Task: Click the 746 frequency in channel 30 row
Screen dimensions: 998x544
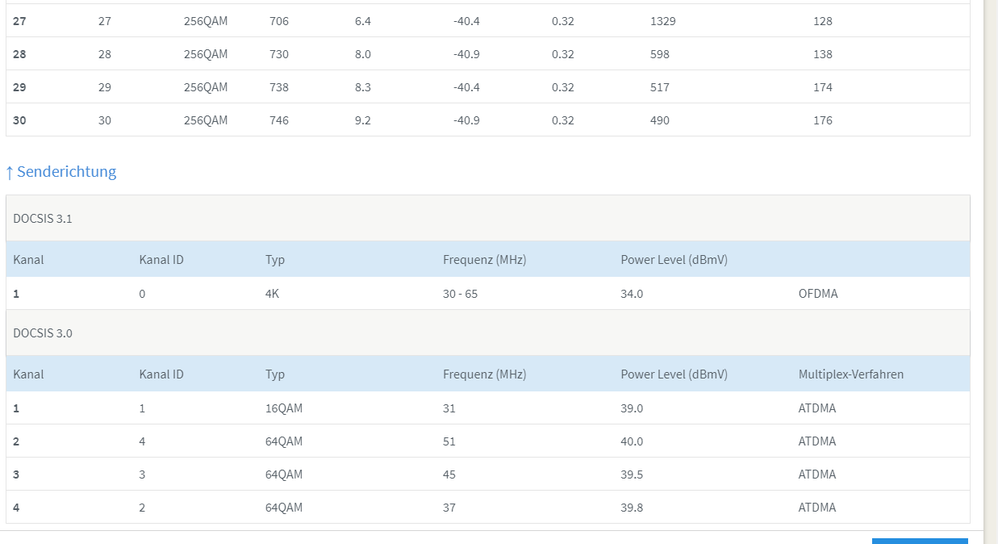Action: (279, 120)
